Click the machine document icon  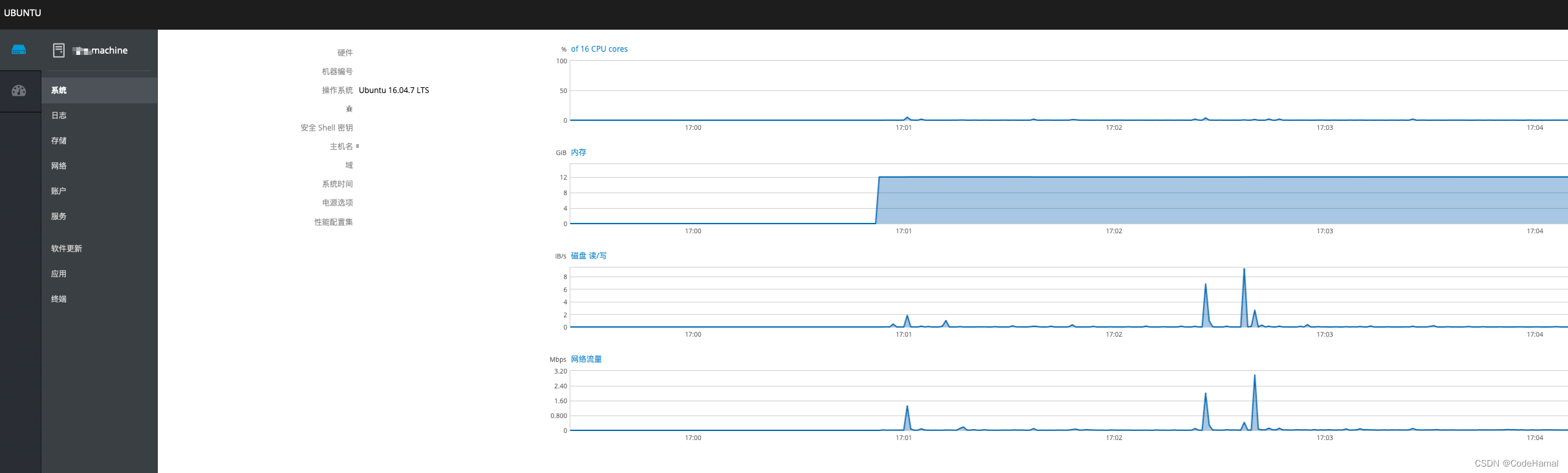click(59, 50)
